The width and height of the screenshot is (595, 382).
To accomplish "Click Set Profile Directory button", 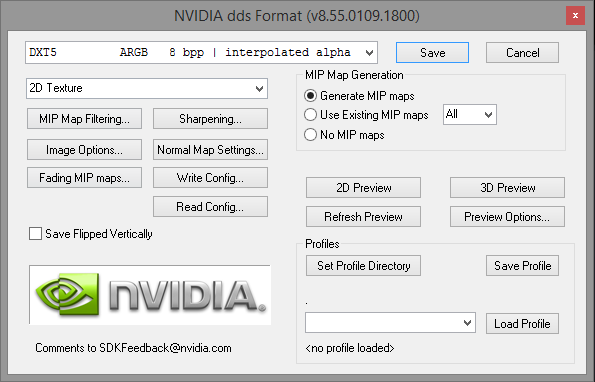I will [x=363, y=266].
